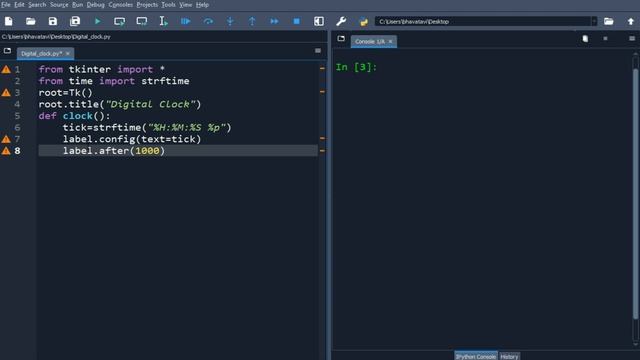Open the Help menu
640x360 pixels.
point(202,5)
